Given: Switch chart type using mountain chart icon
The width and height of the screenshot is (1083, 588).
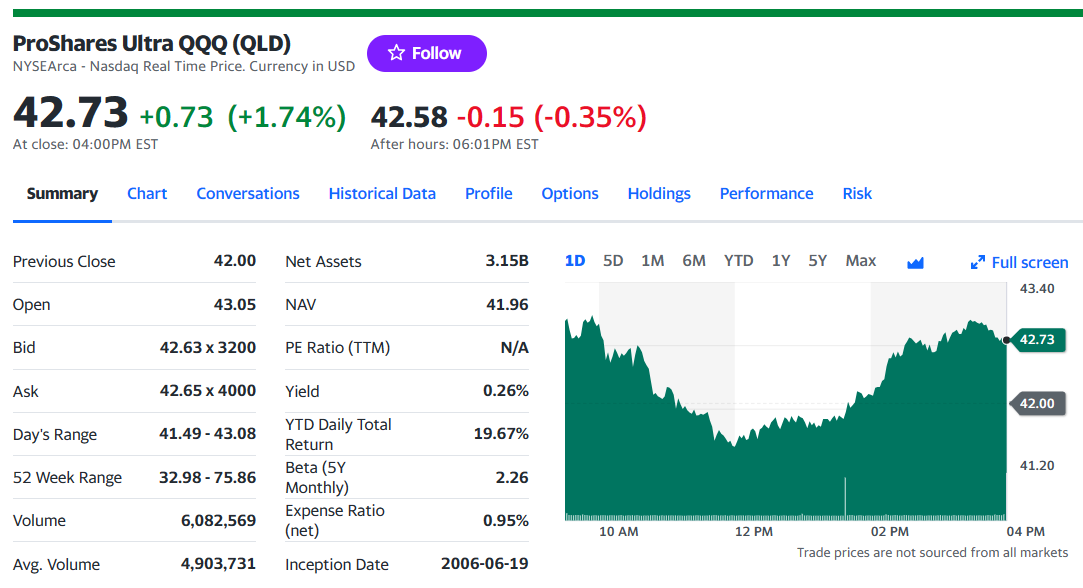Looking at the screenshot, I should tap(915, 263).
